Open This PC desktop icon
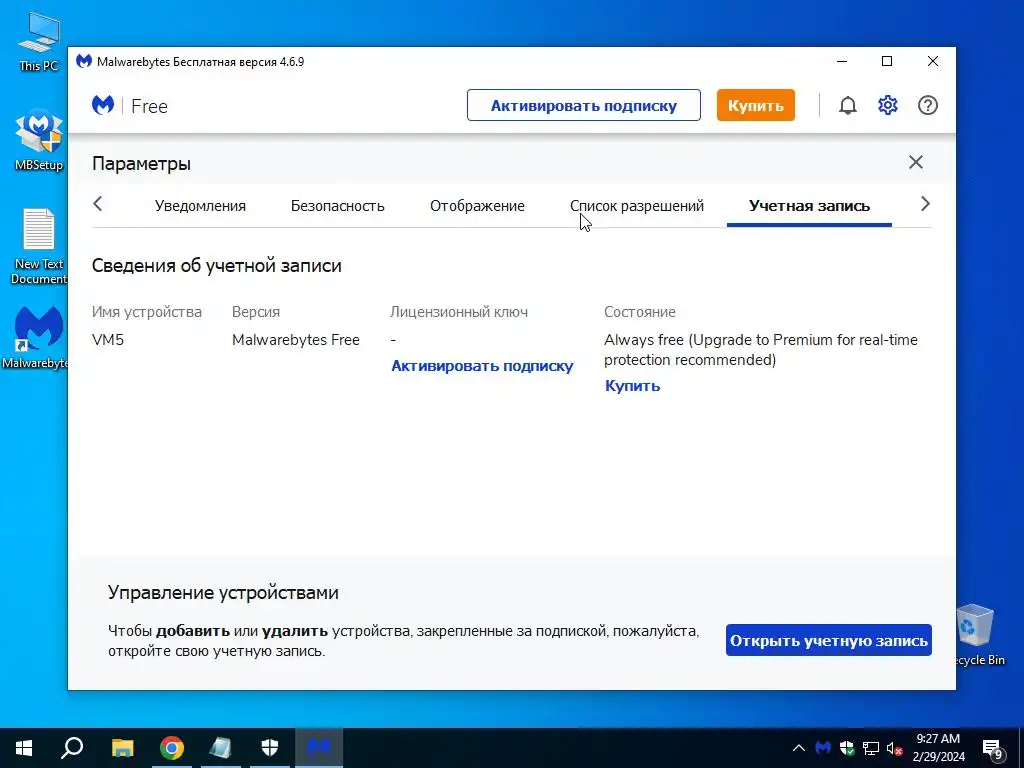The width and height of the screenshot is (1024, 768). [x=39, y=42]
